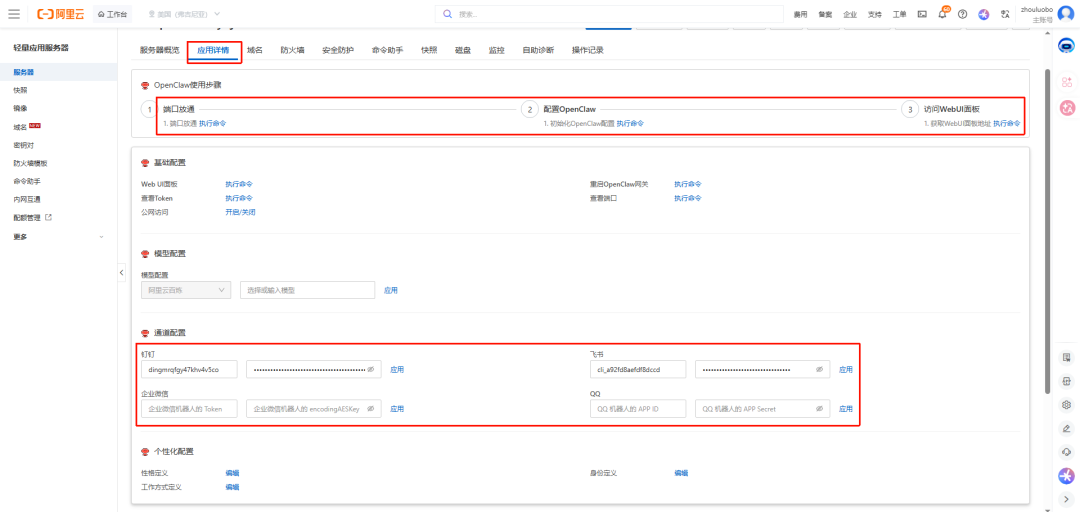Open the document icon in right rail

point(1067,357)
